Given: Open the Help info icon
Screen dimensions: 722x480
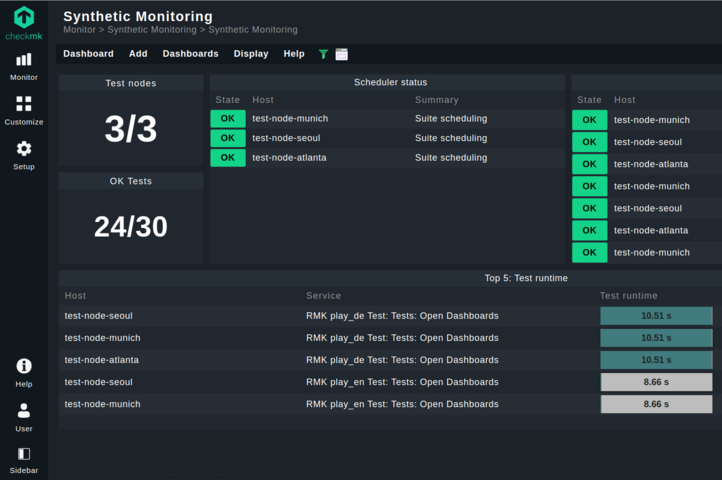Looking at the screenshot, I should (x=24, y=367).
